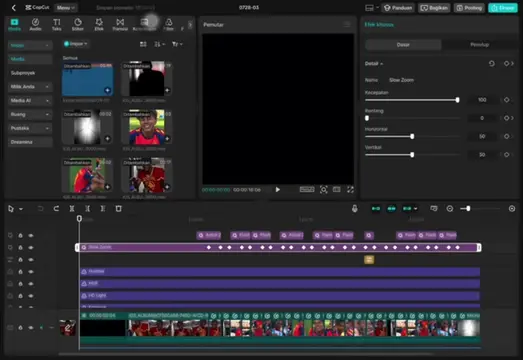Click the Bagikan button
The width and height of the screenshot is (523, 360).
(435, 8)
